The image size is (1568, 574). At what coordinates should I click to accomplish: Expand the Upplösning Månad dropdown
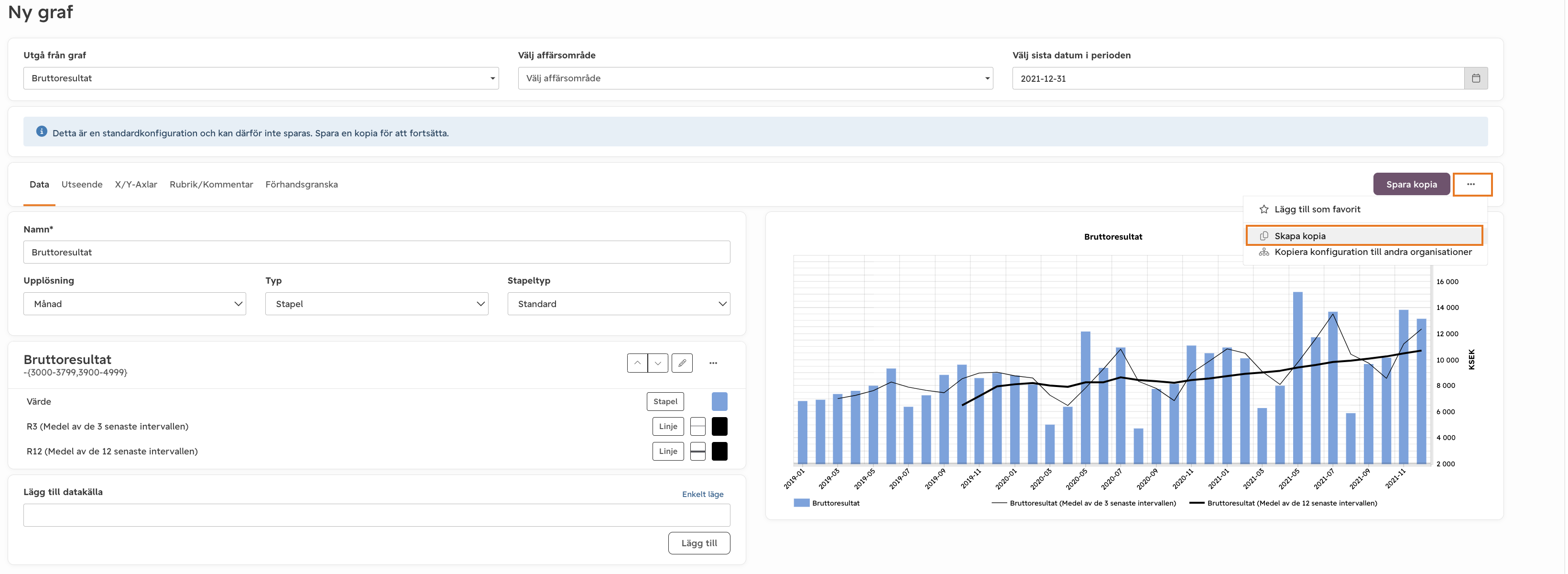coord(134,303)
